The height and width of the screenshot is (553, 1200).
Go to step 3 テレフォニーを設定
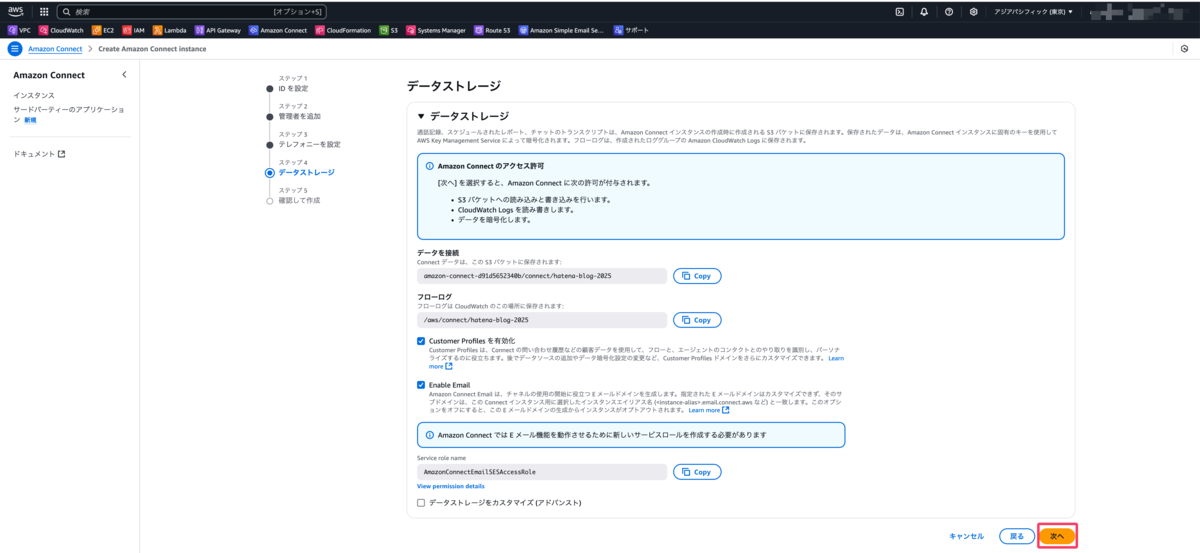click(x=309, y=144)
